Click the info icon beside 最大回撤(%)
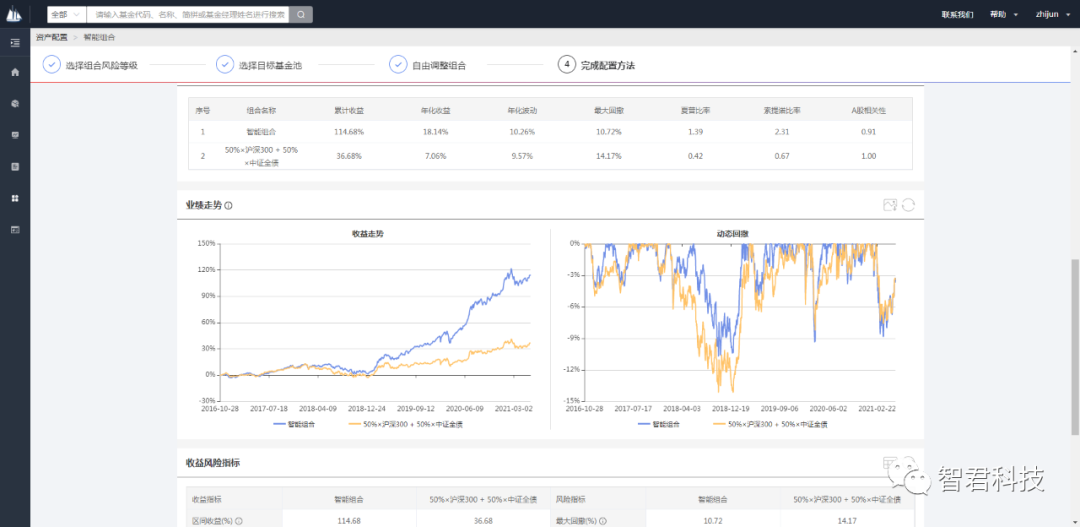This screenshot has width=1080, height=527. pyautogui.click(x=605, y=521)
